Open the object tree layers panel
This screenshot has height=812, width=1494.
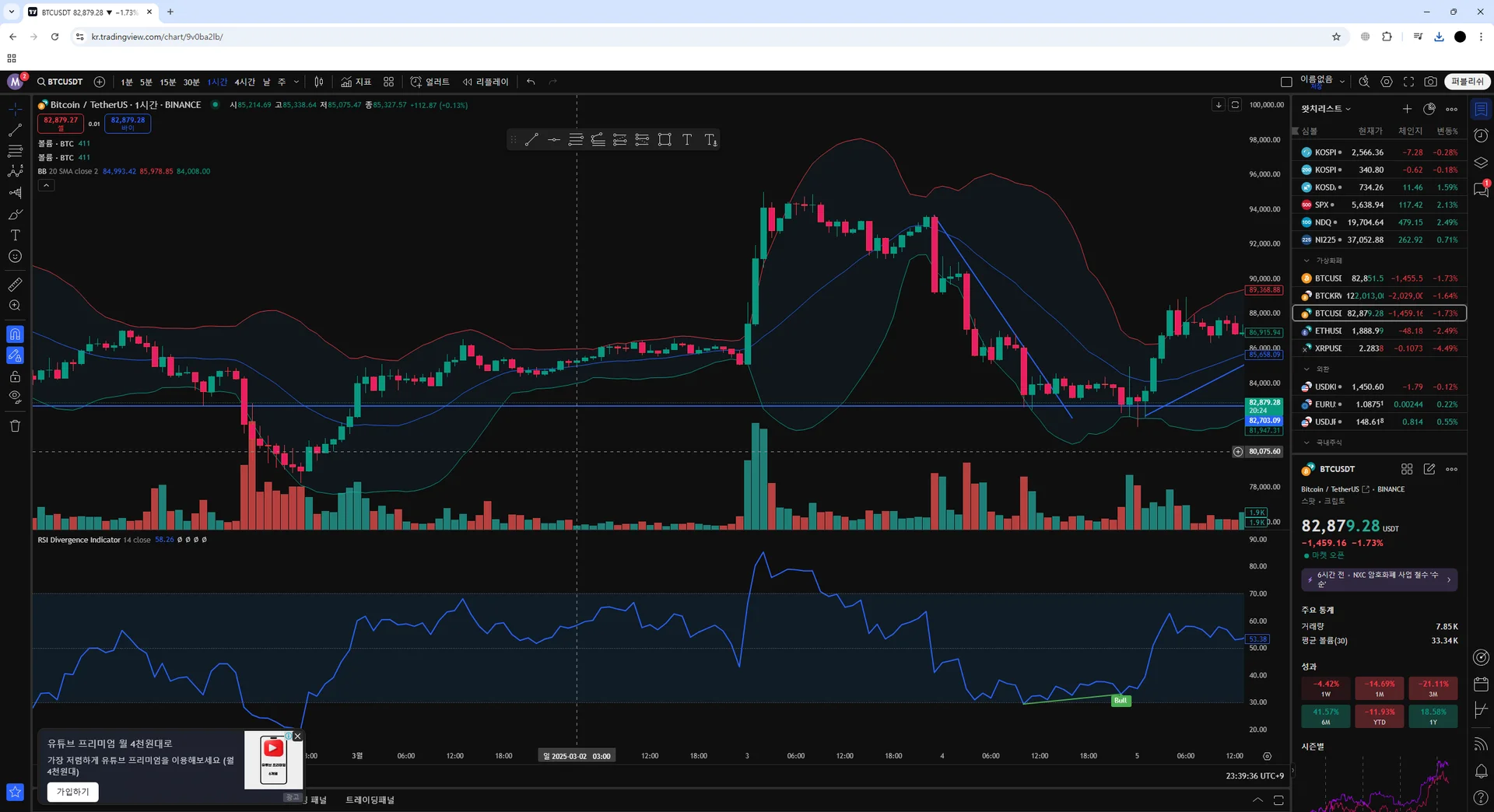1481,163
